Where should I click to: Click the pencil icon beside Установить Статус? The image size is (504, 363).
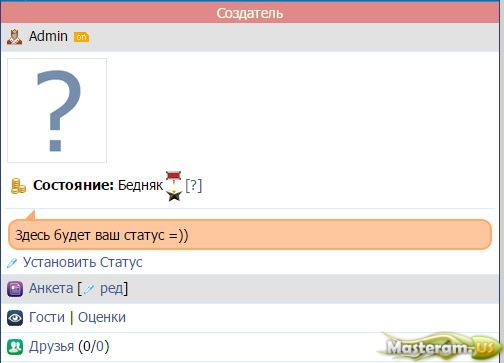point(12,263)
